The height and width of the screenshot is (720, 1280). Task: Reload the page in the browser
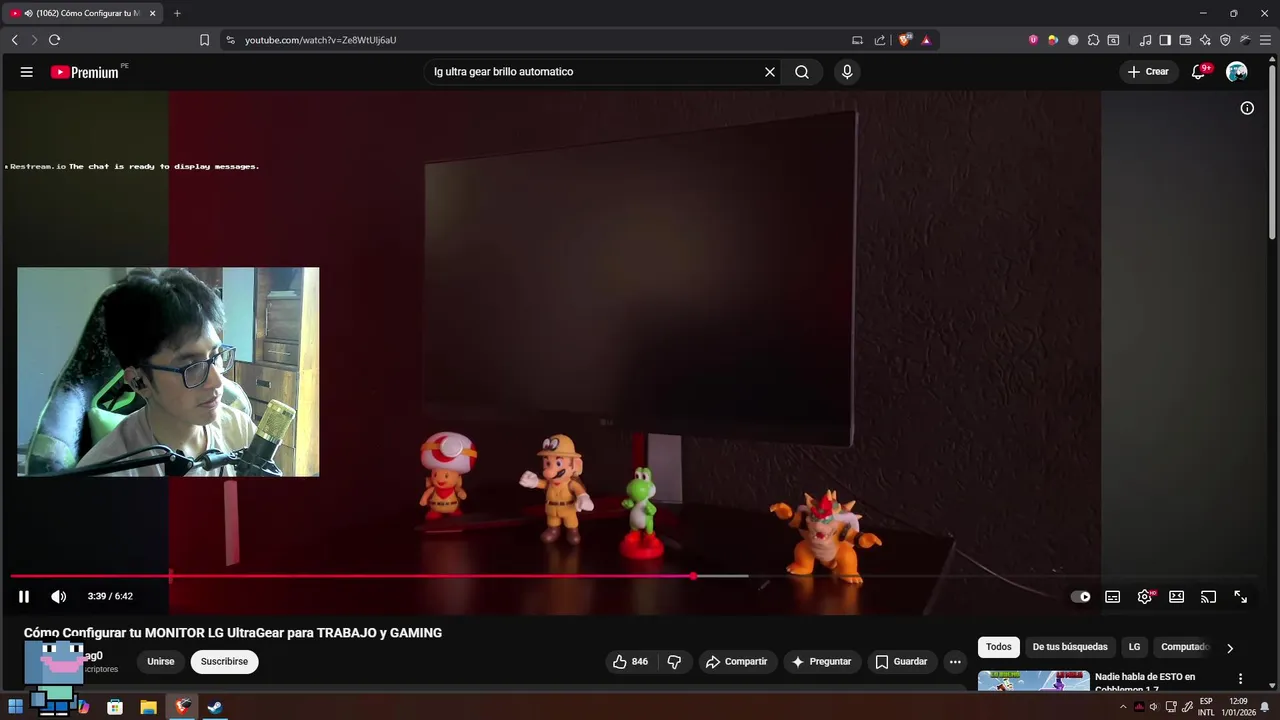coord(54,40)
